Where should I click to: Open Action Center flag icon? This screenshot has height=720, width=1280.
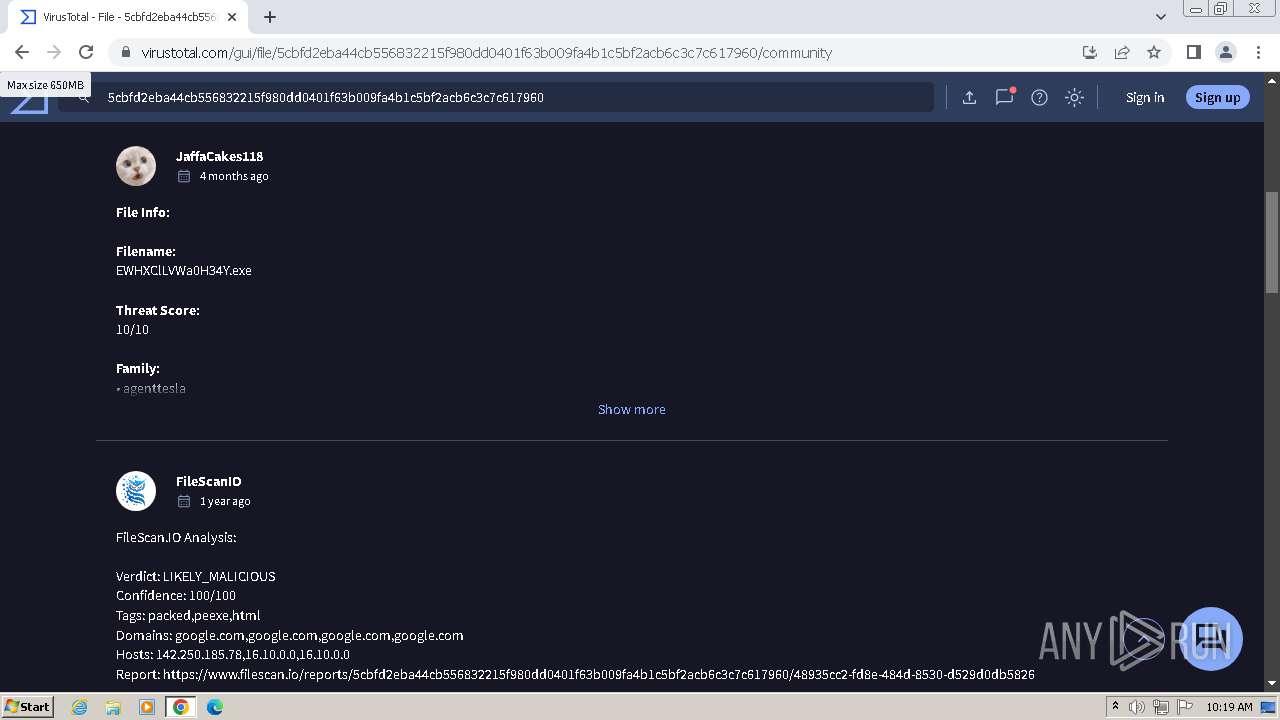click(x=1183, y=707)
